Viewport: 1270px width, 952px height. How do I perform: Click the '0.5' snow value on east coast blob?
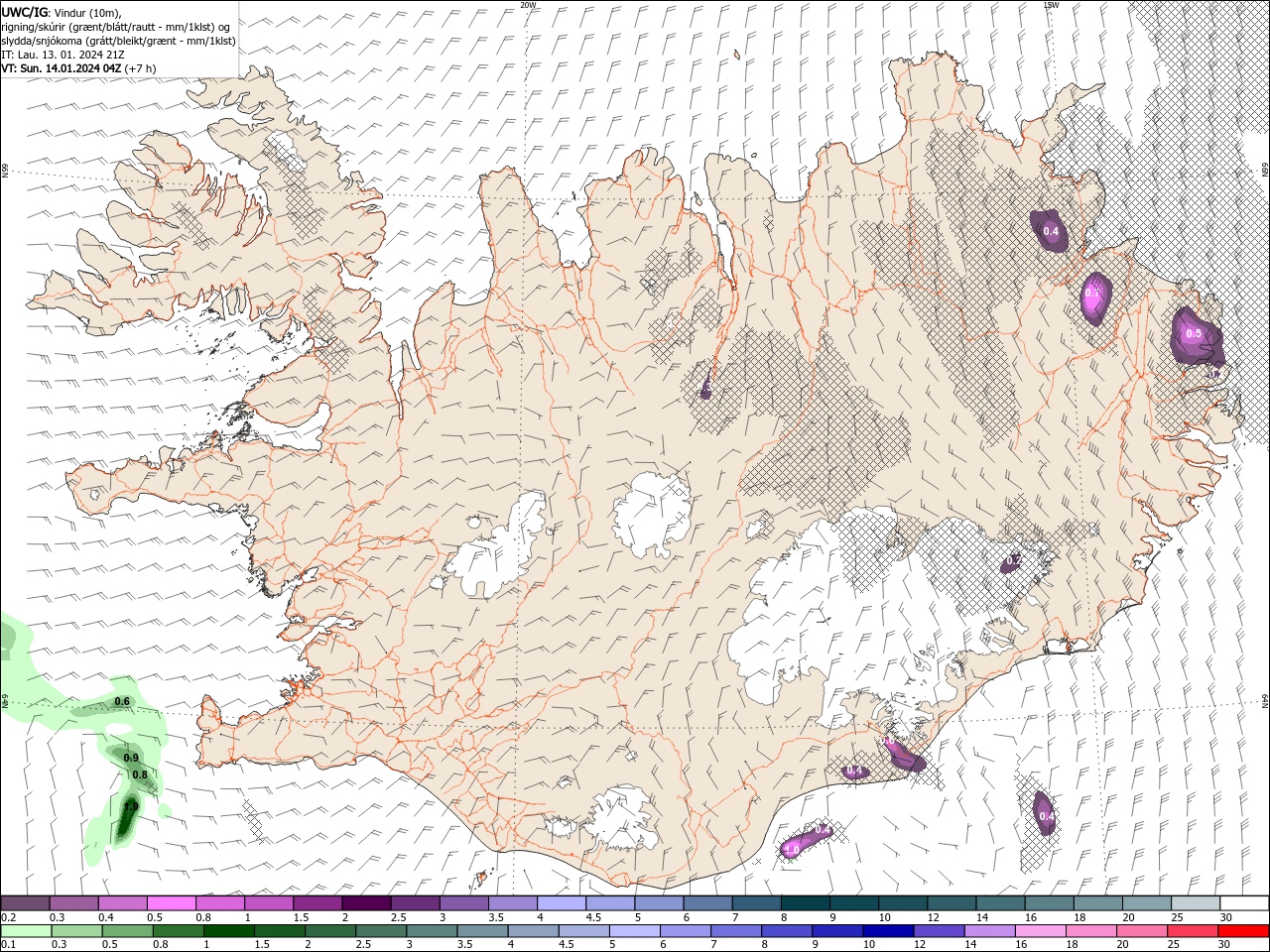[1194, 333]
